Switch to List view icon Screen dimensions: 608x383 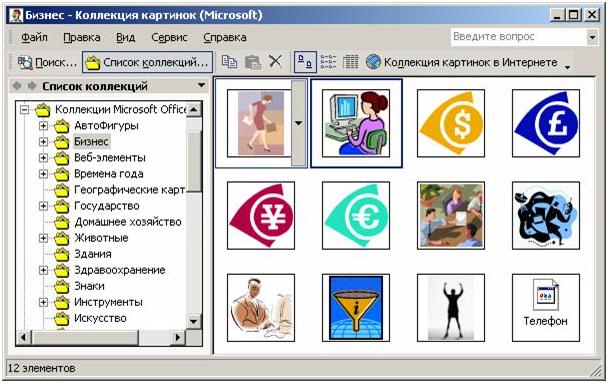[328, 62]
